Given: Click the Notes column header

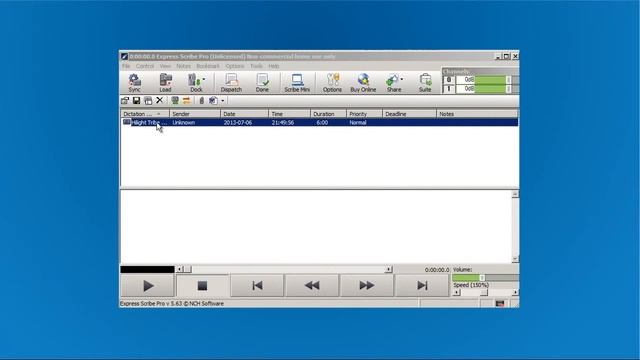Looking at the screenshot, I should (477, 114).
